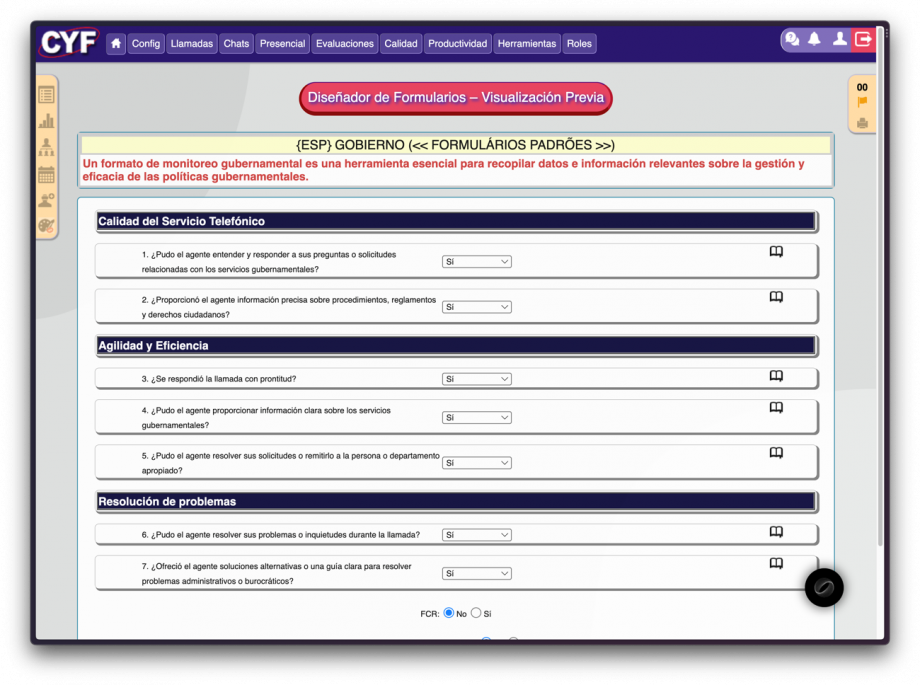Open the calendar icon in left sidebar

pyautogui.click(x=46, y=174)
